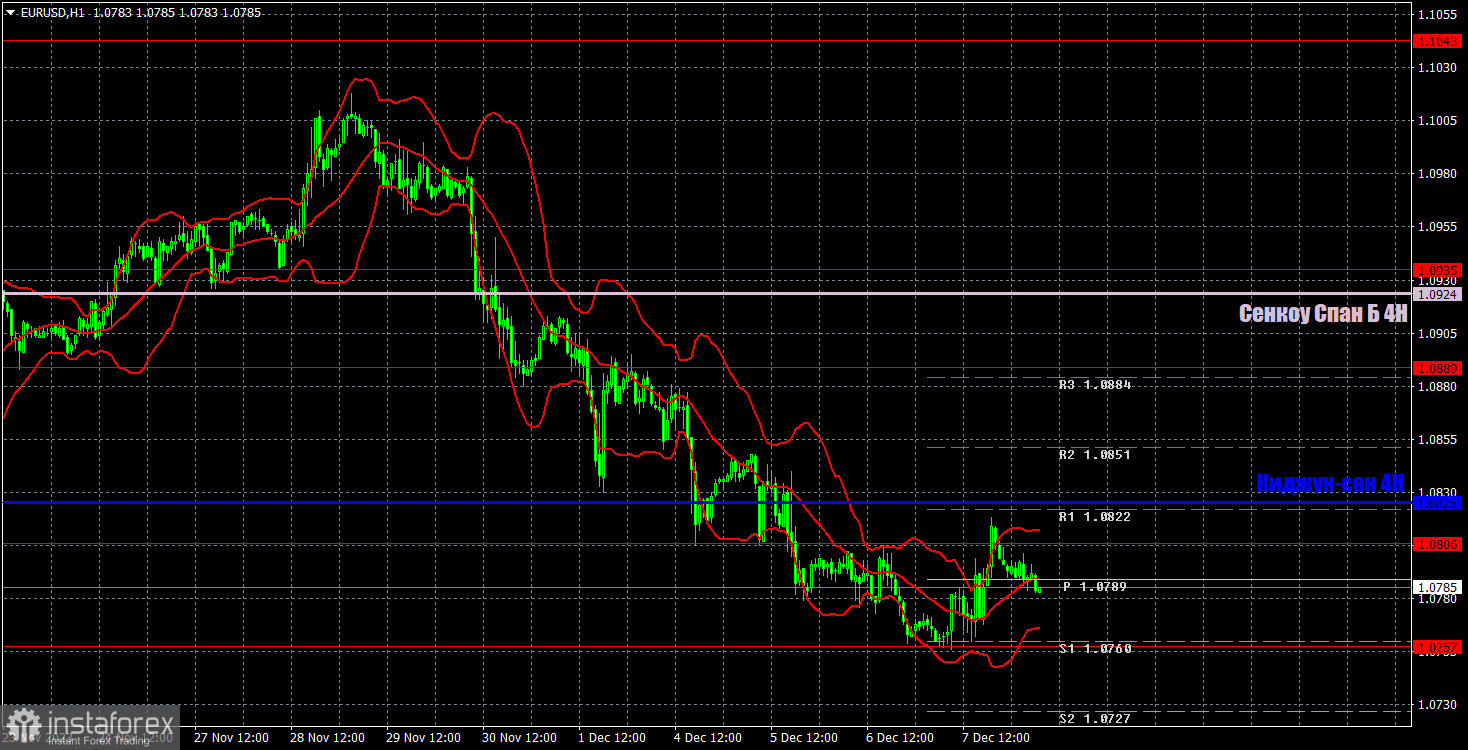Click the current price tag 1.0785
This screenshot has height=750, width=1468.
1439,587
